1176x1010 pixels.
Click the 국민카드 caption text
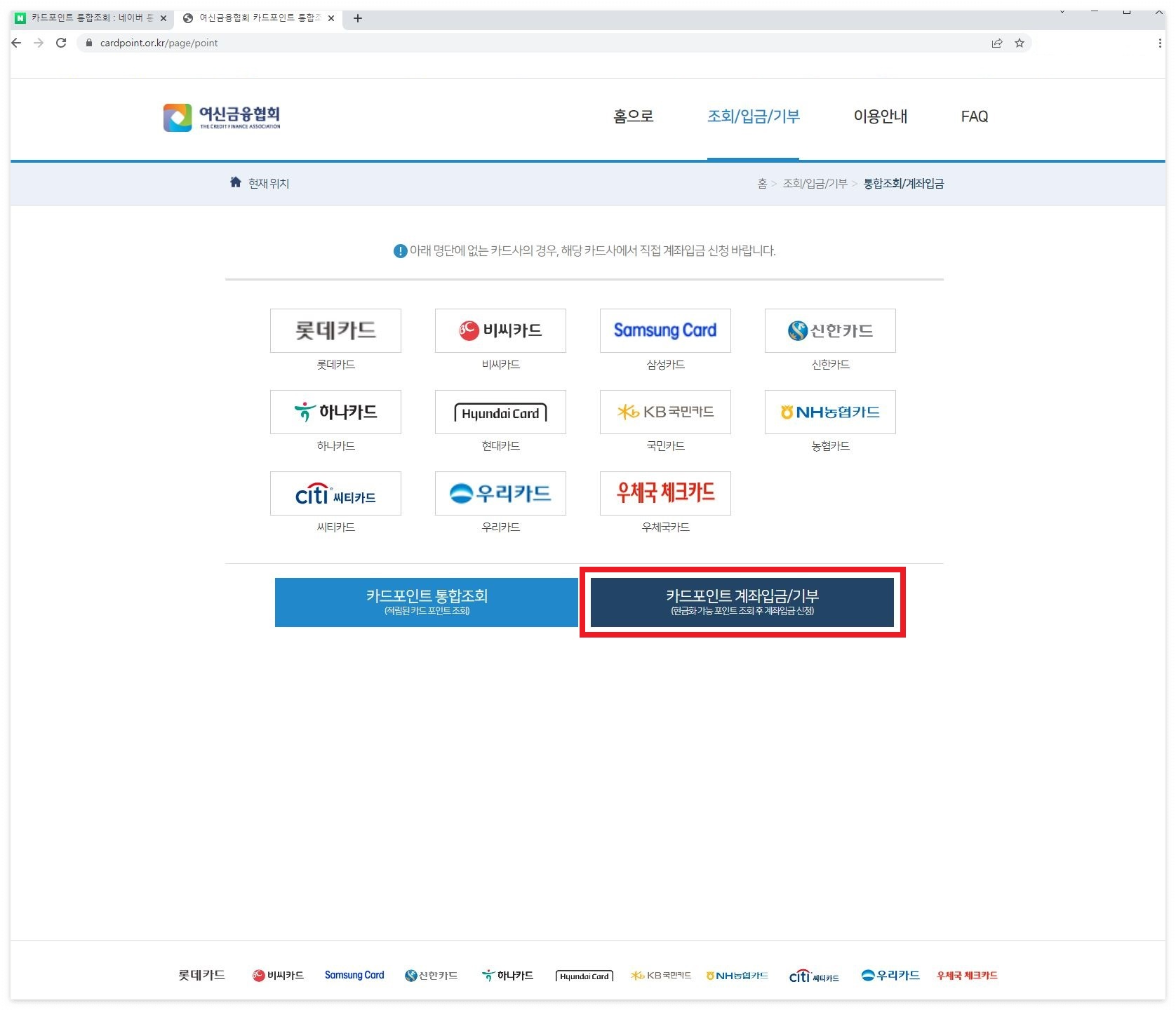click(665, 446)
